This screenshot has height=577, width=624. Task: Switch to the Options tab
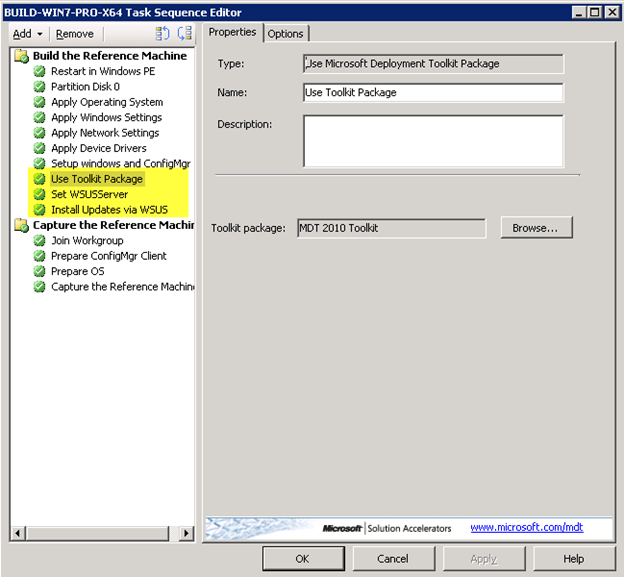coord(285,33)
